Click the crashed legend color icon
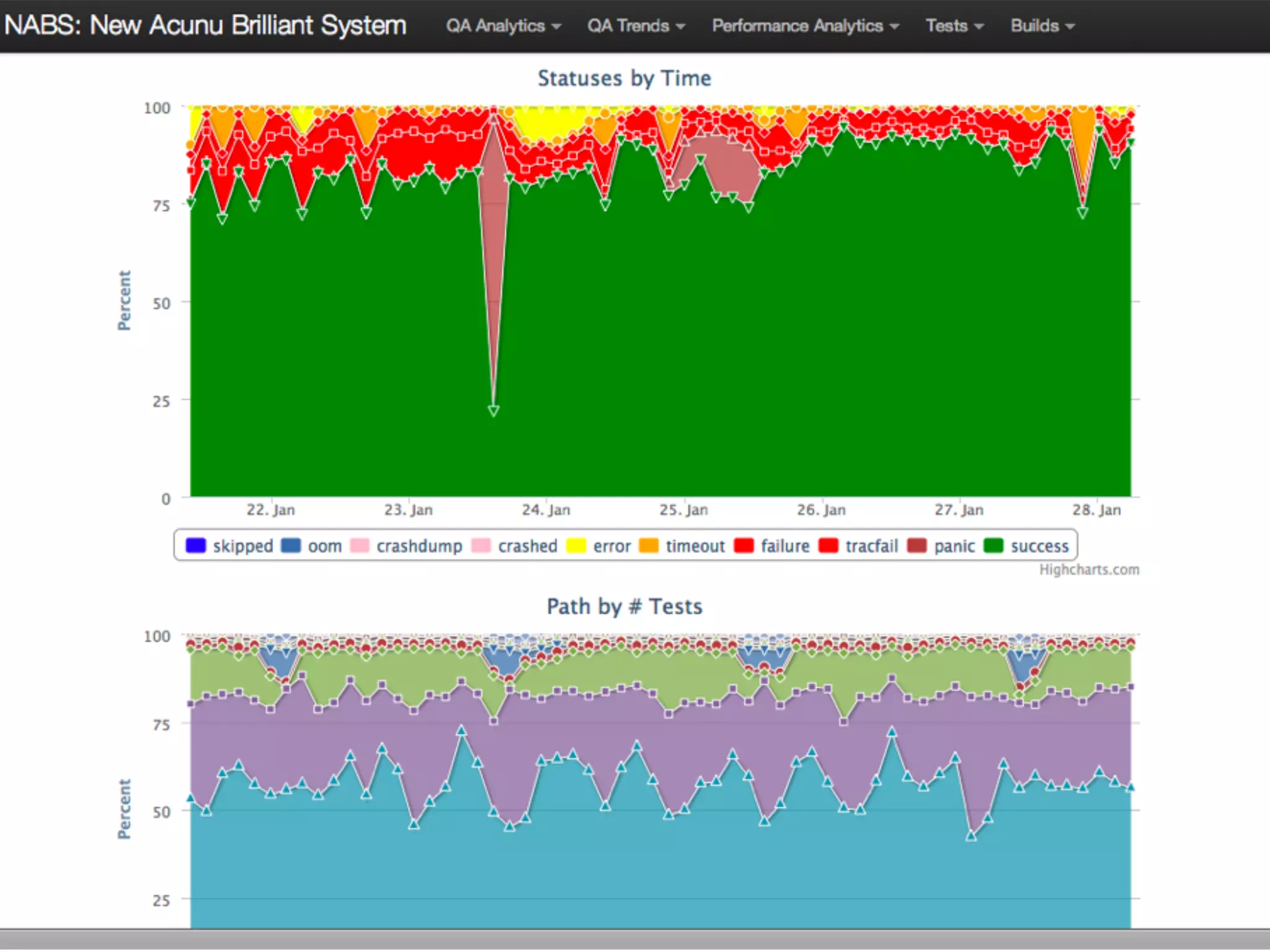 (x=481, y=545)
